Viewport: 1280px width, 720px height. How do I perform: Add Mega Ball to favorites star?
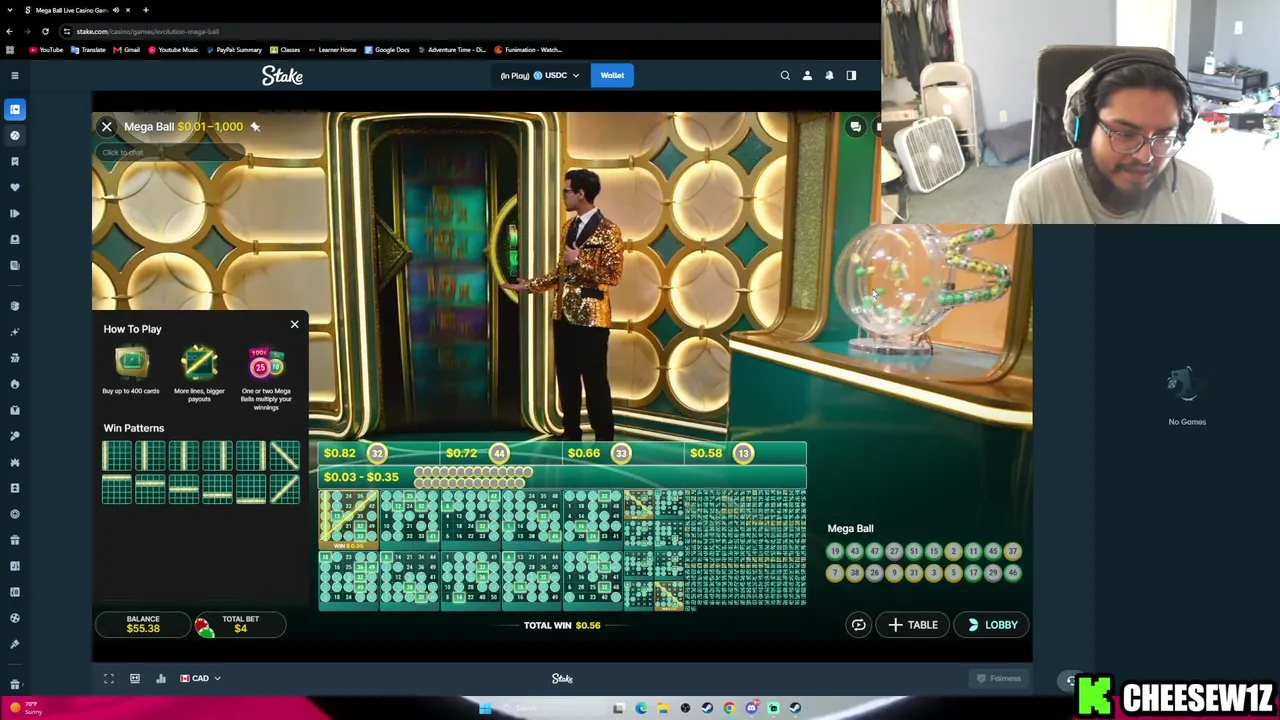(x=255, y=127)
